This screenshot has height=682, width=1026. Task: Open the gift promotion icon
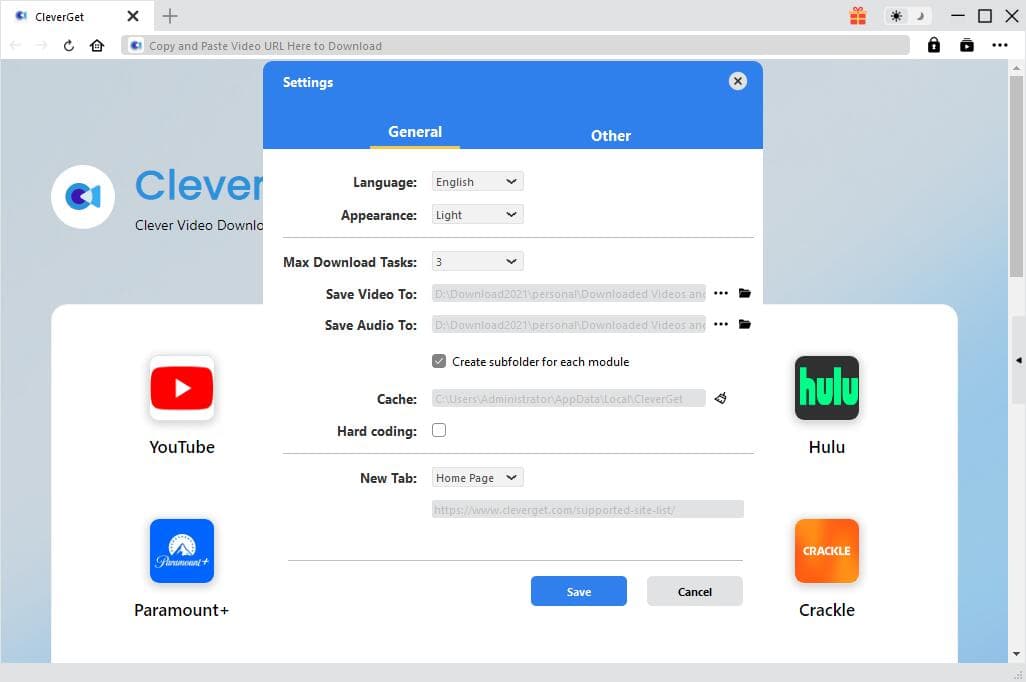[x=858, y=16]
